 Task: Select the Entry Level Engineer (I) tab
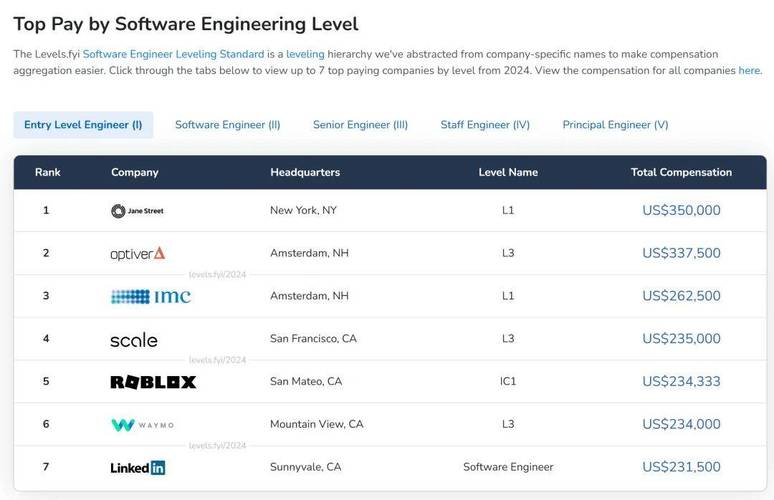pyautogui.click(x=83, y=125)
